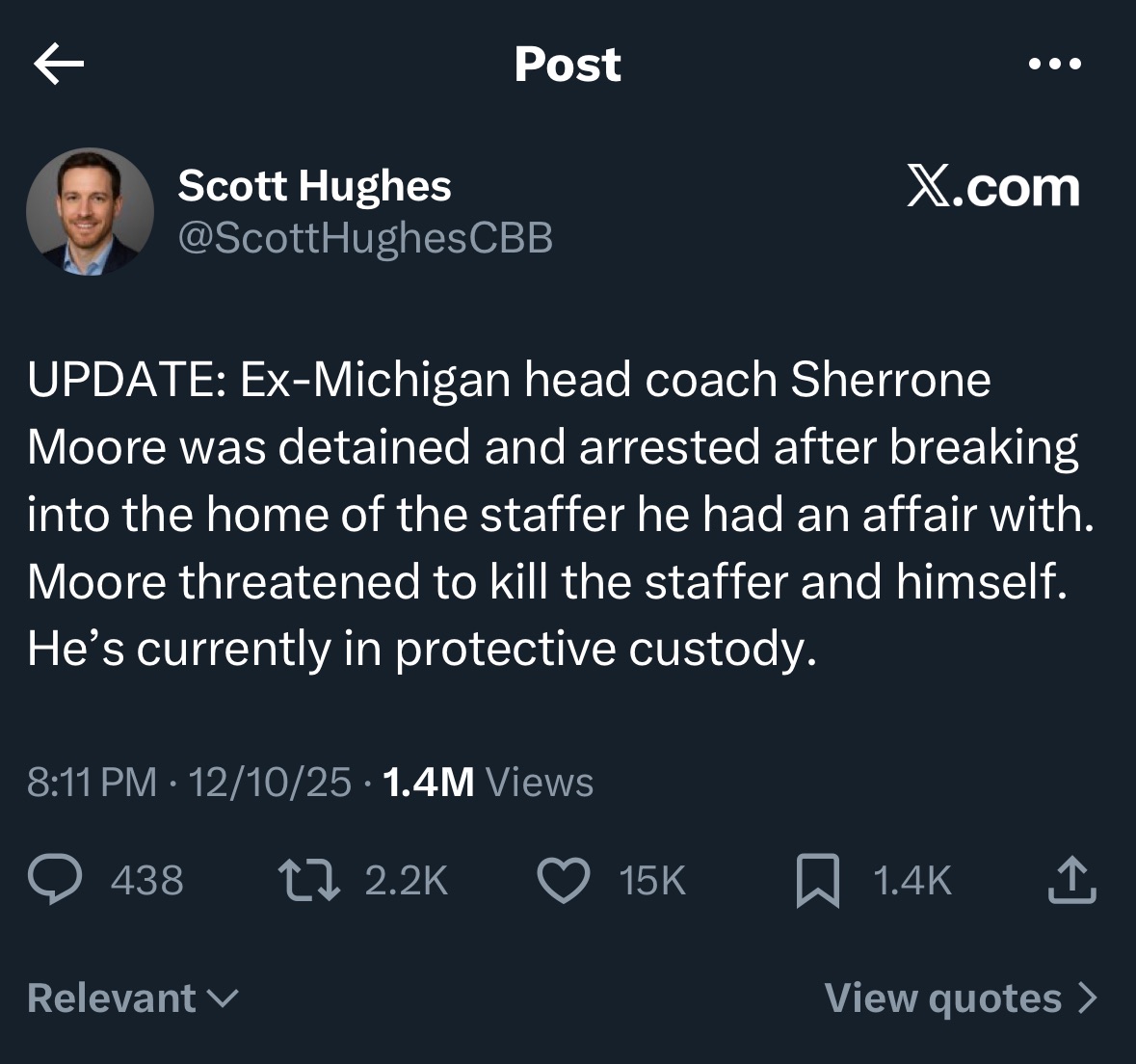Tap the 438 replies count
This screenshot has height=1064, width=1136.
coord(147,881)
